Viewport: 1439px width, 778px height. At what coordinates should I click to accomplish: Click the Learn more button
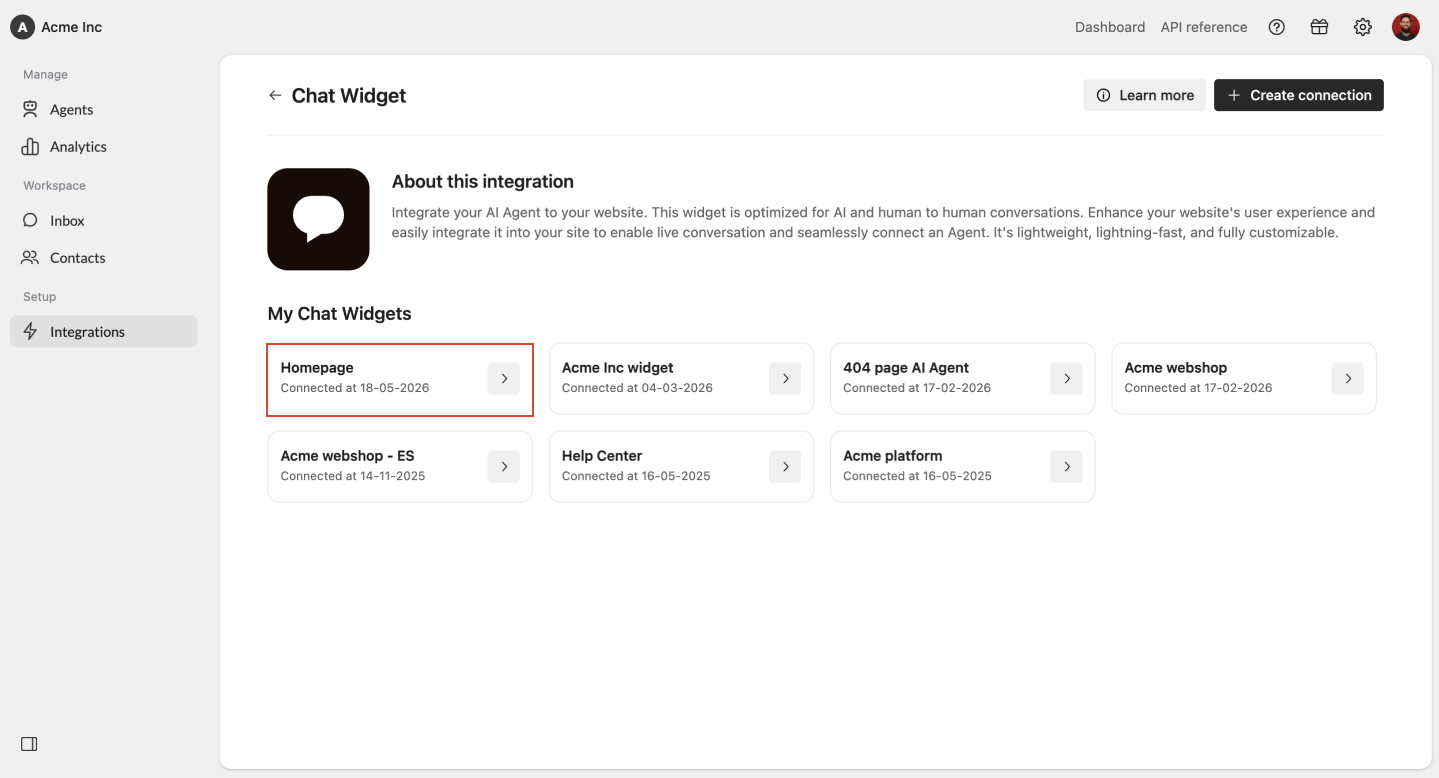pyautogui.click(x=1145, y=95)
